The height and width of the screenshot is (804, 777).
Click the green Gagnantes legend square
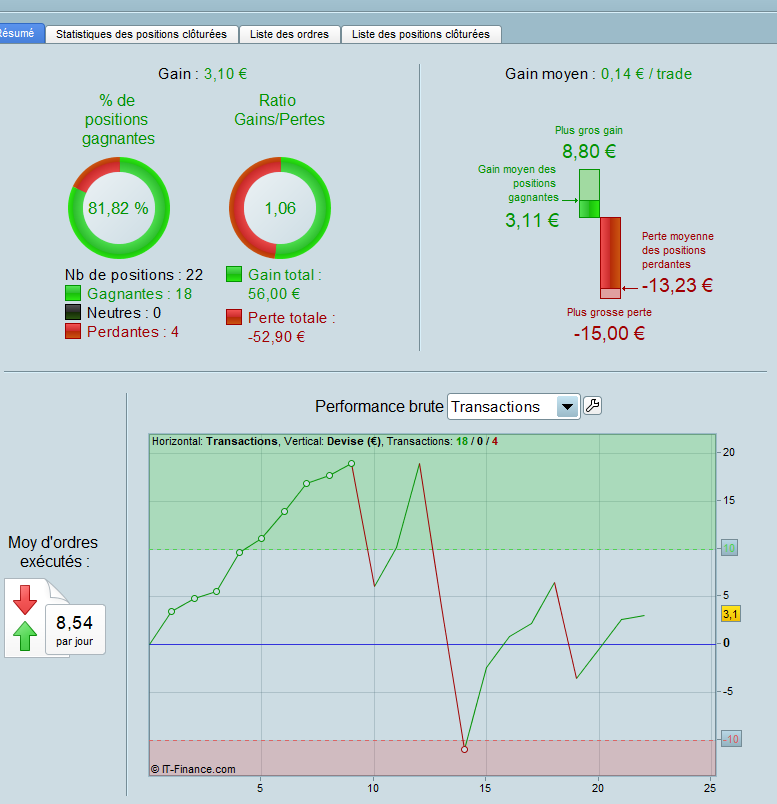[x=73, y=293]
